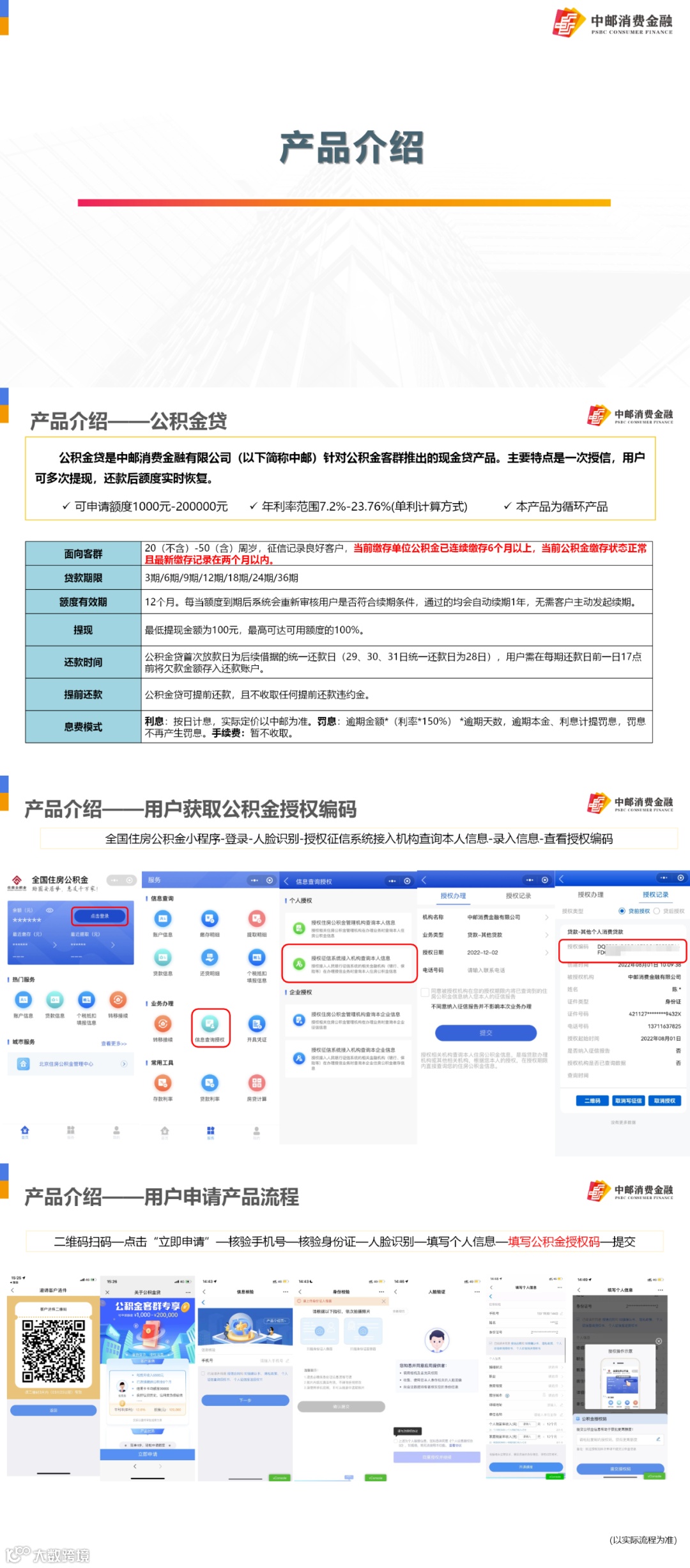Click 立即申请 button on 公积金客群专享 page

(x=148, y=1454)
